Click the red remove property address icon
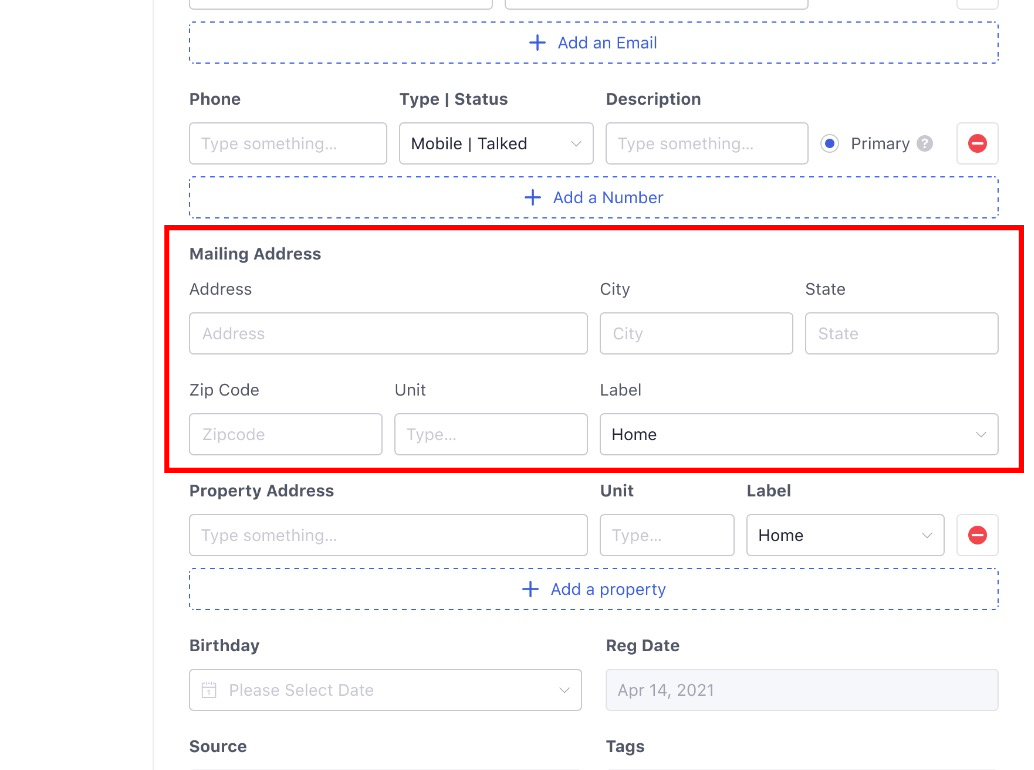The height and width of the screenshot is (770, 1034). click(x=977, y=536)
